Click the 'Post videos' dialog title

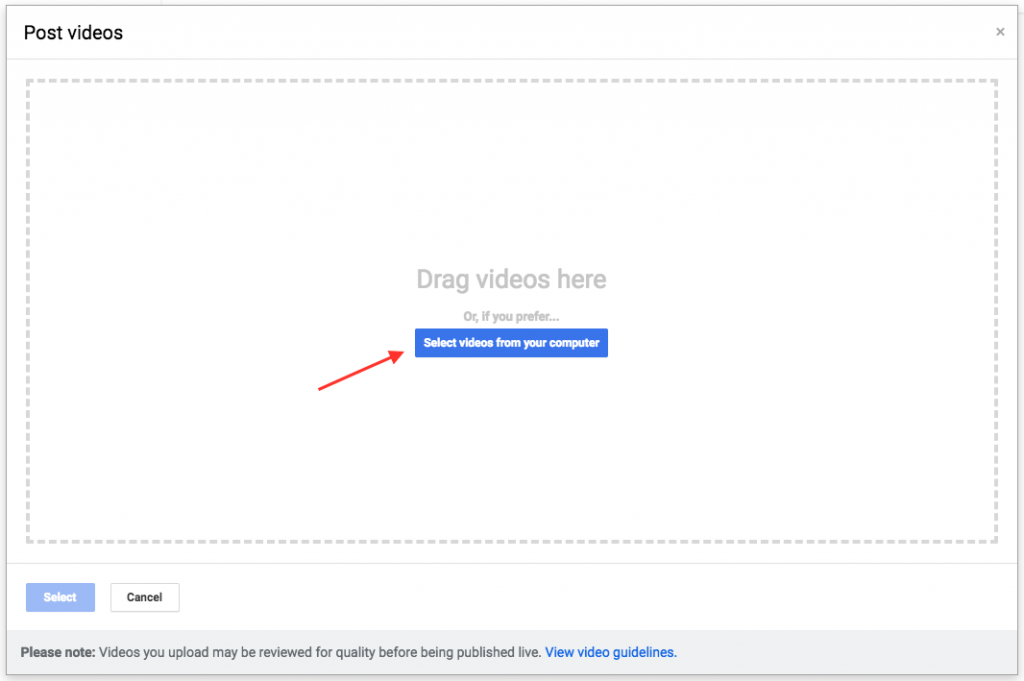pyautogui.click(x=73, y=33)
